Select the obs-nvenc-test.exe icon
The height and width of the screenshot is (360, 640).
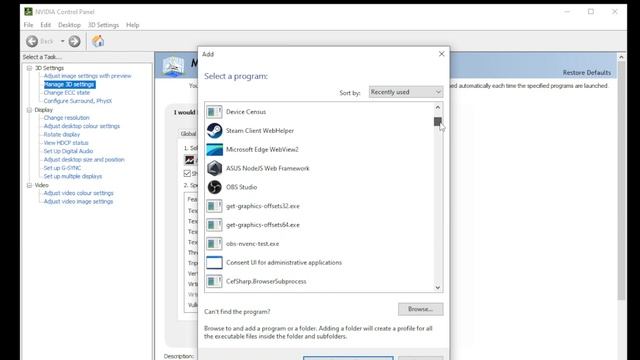[x=214, y=243]
